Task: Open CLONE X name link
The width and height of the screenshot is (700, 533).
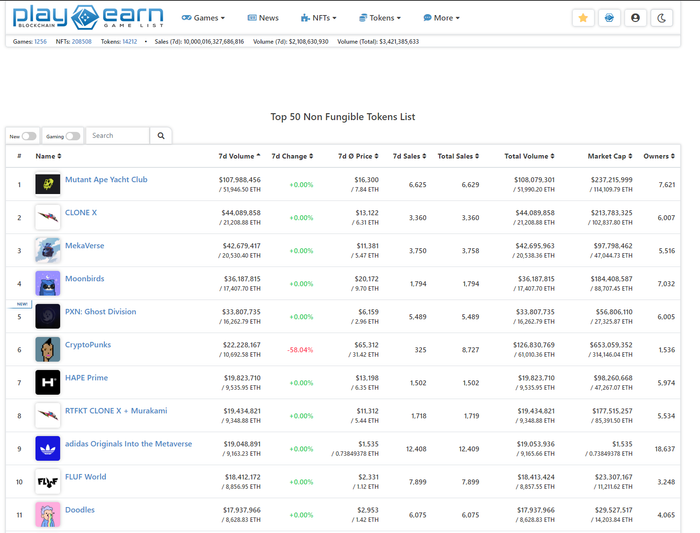Action: click(81, 212)
